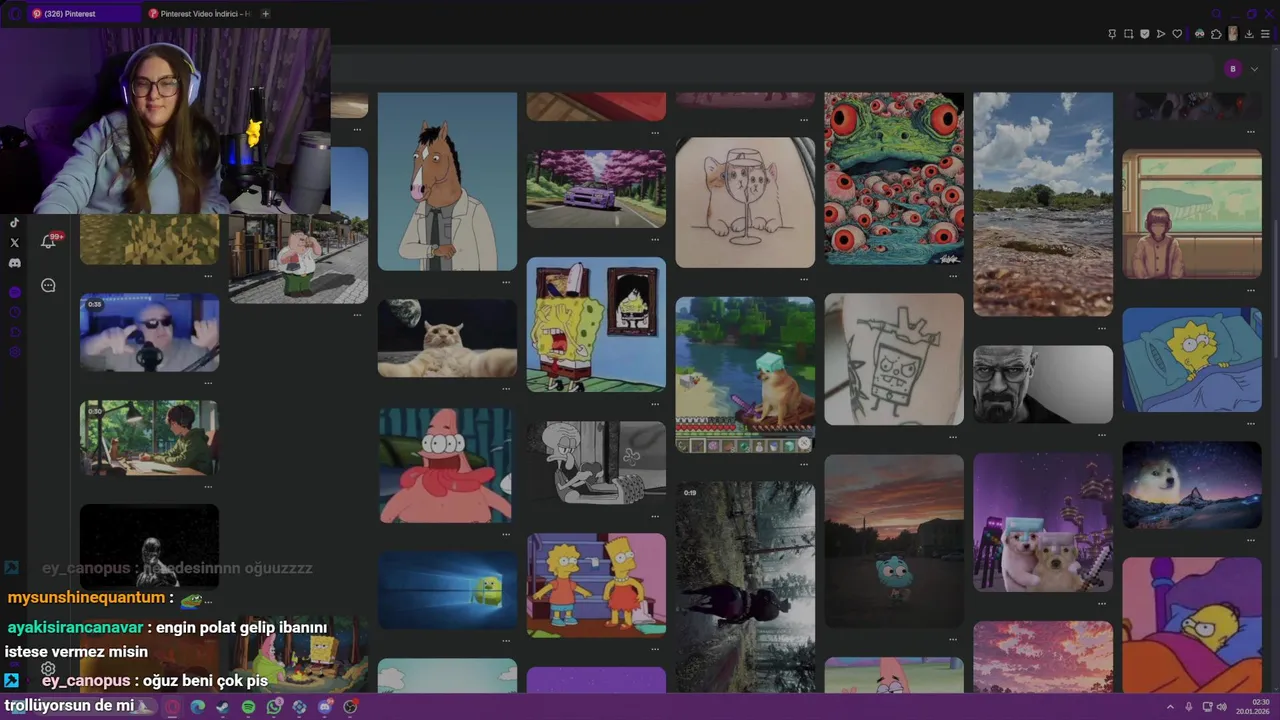Open the purple player icon in sidebar
The image size is (1280, 720).
click(14, 292)
